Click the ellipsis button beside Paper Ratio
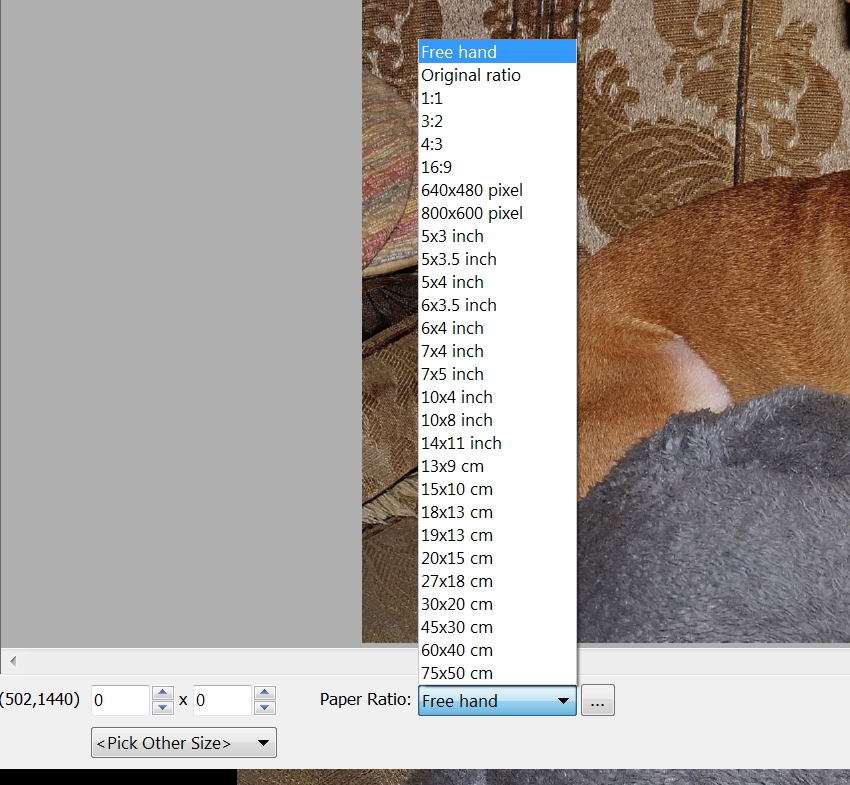850x785 pixels. point(597,701)
